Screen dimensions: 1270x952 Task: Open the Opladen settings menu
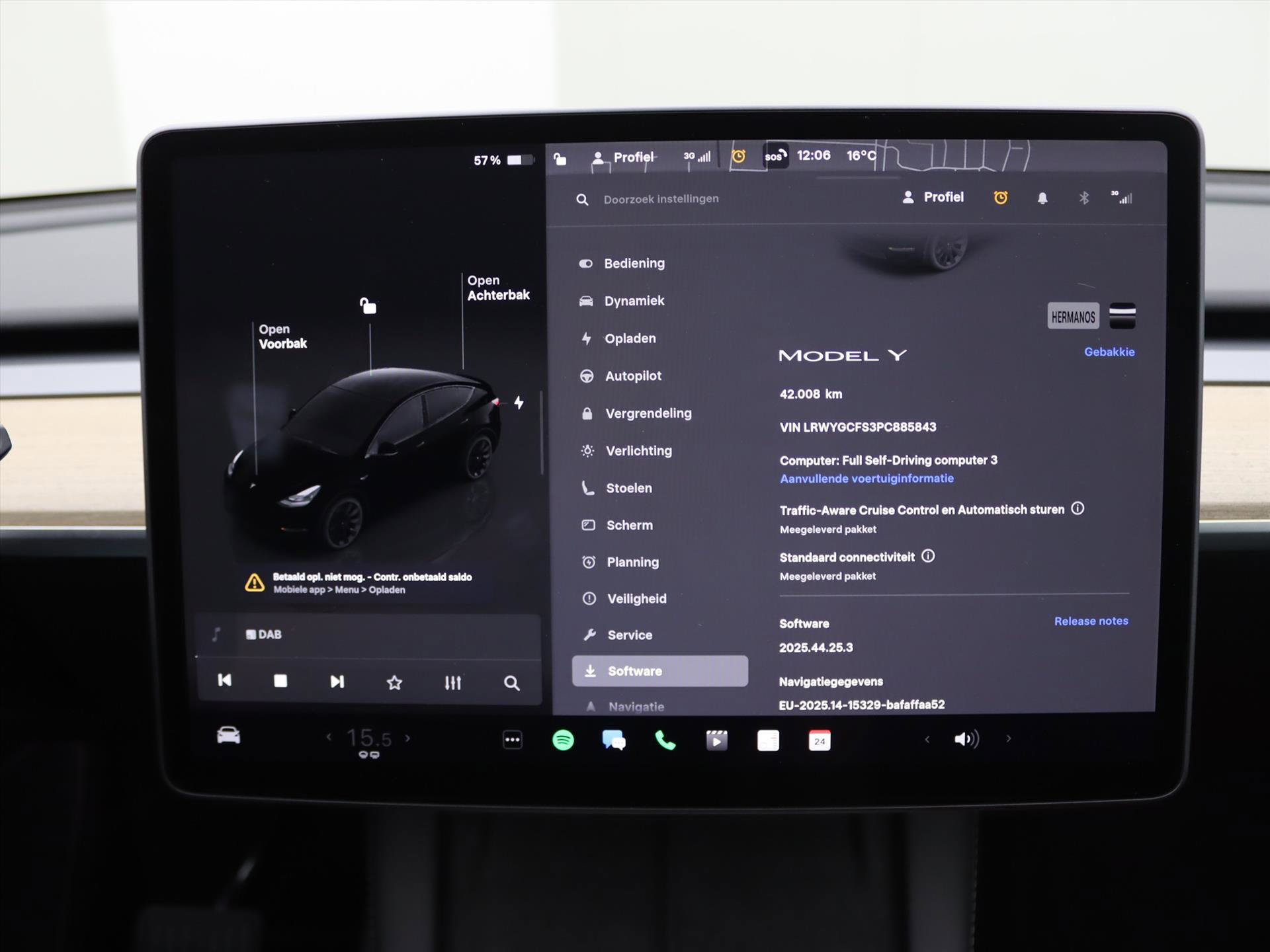coord(618,338)
